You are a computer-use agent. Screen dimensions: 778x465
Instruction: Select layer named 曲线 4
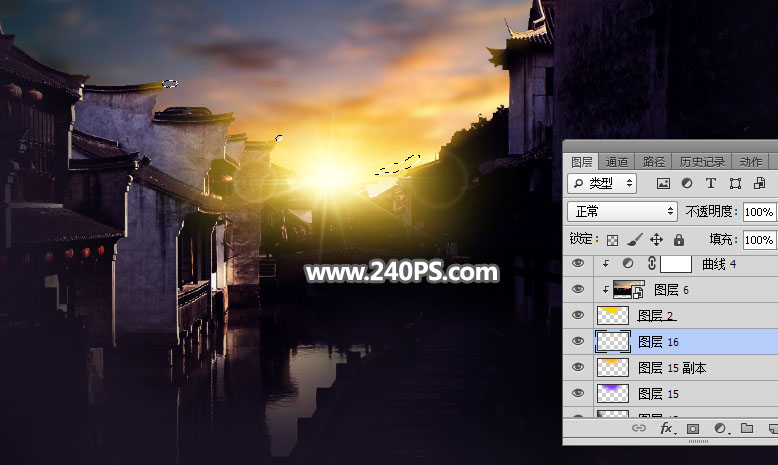(719, 264)
